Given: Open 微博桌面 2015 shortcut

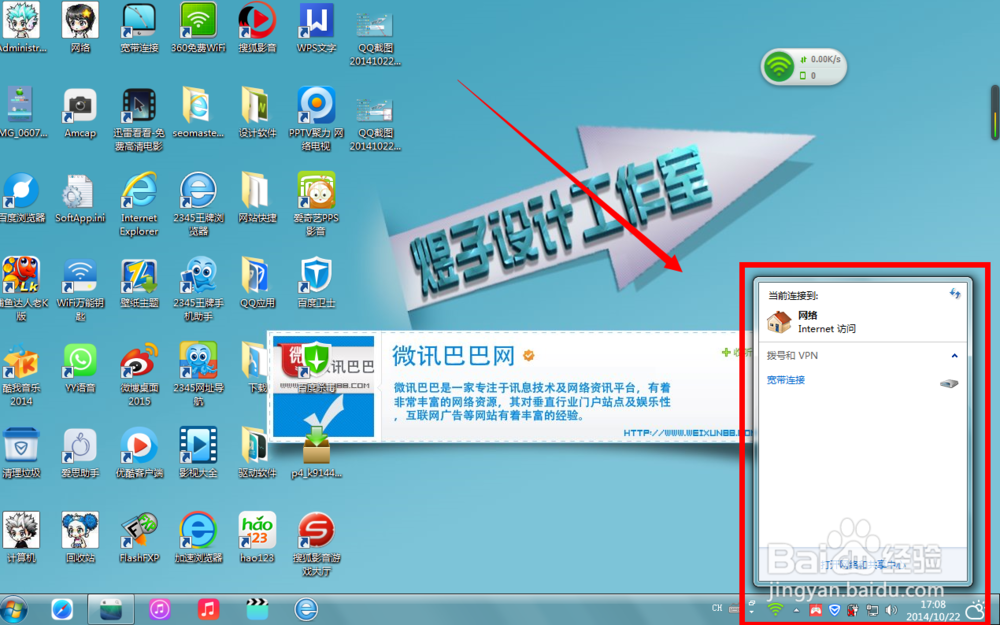Looking at the screenshot, I should pyautogui.click(x=139, y=374).
